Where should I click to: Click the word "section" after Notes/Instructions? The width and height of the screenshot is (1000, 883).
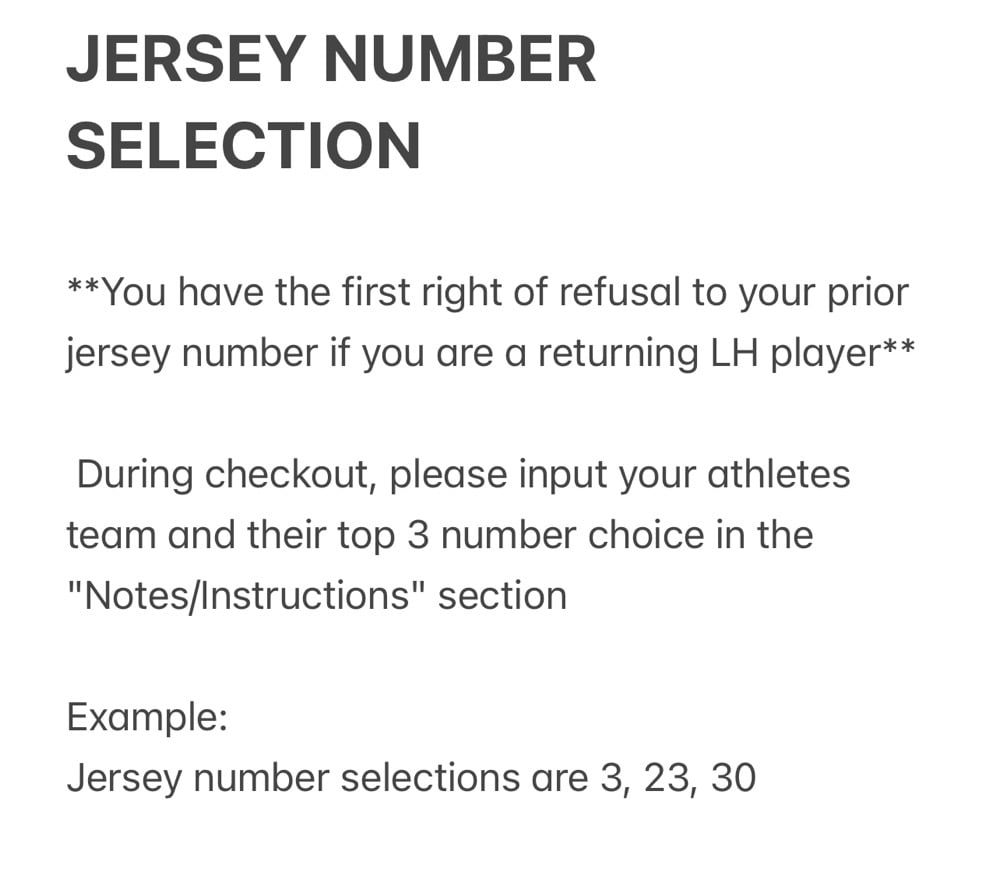502,596
